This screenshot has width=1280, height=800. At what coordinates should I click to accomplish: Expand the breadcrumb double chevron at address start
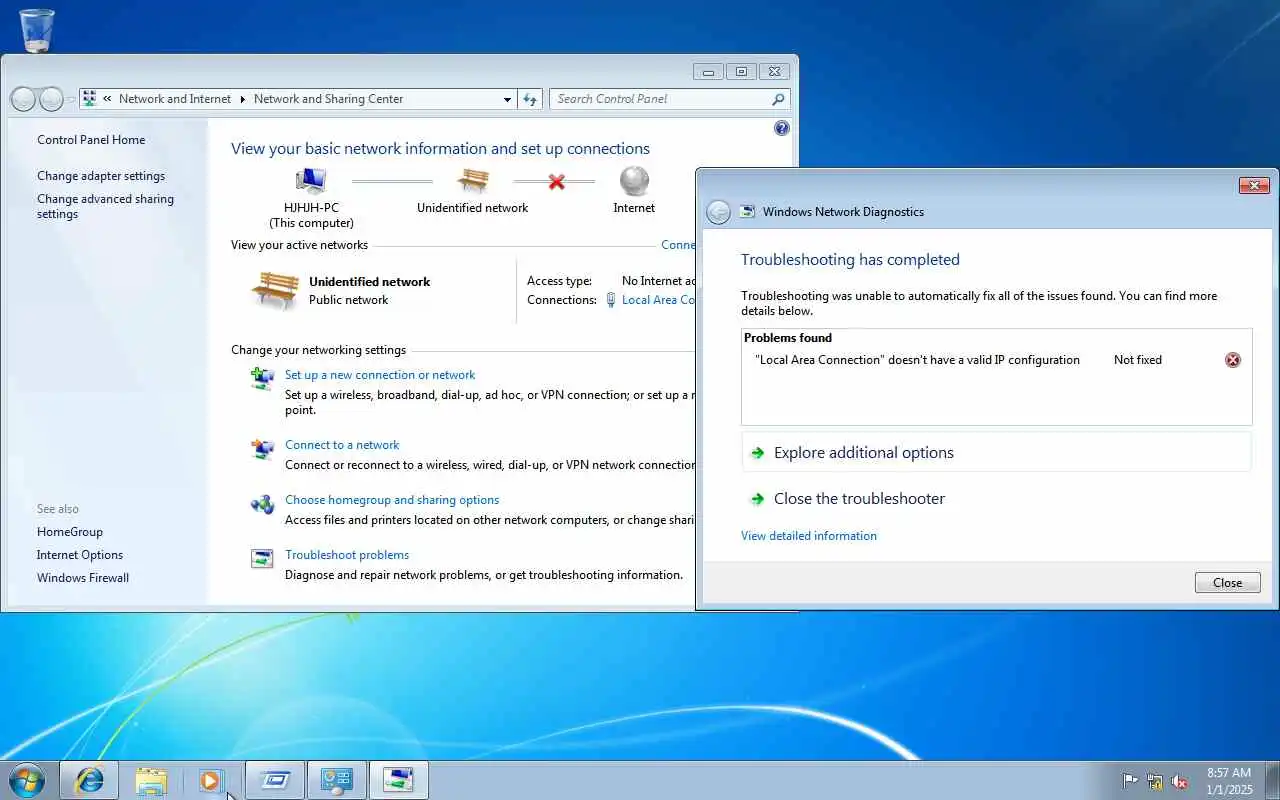click(x=107, y=99)
